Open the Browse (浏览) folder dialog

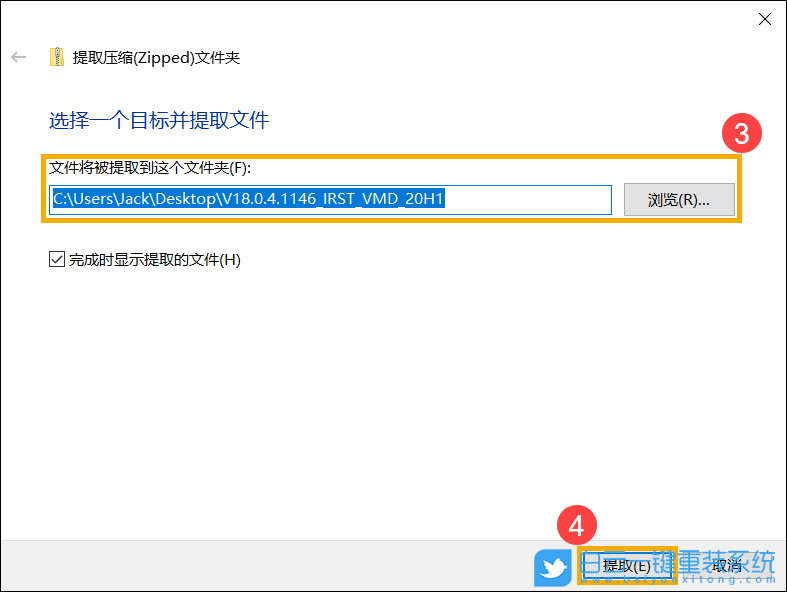pyautogui.click(x=679, y=199)
